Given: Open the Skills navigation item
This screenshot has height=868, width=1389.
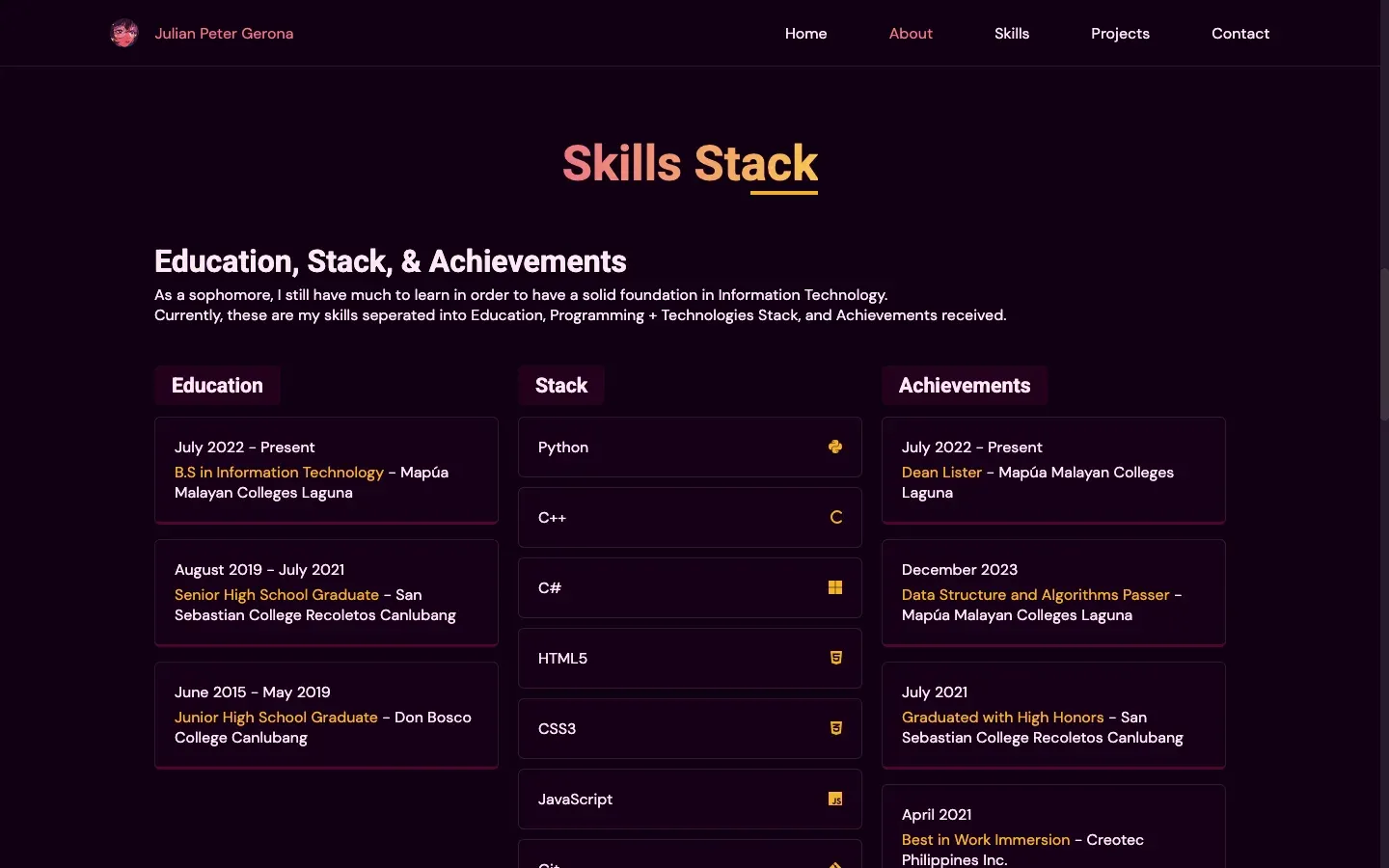Looking at the screenshot, I should pos(1012,33).
